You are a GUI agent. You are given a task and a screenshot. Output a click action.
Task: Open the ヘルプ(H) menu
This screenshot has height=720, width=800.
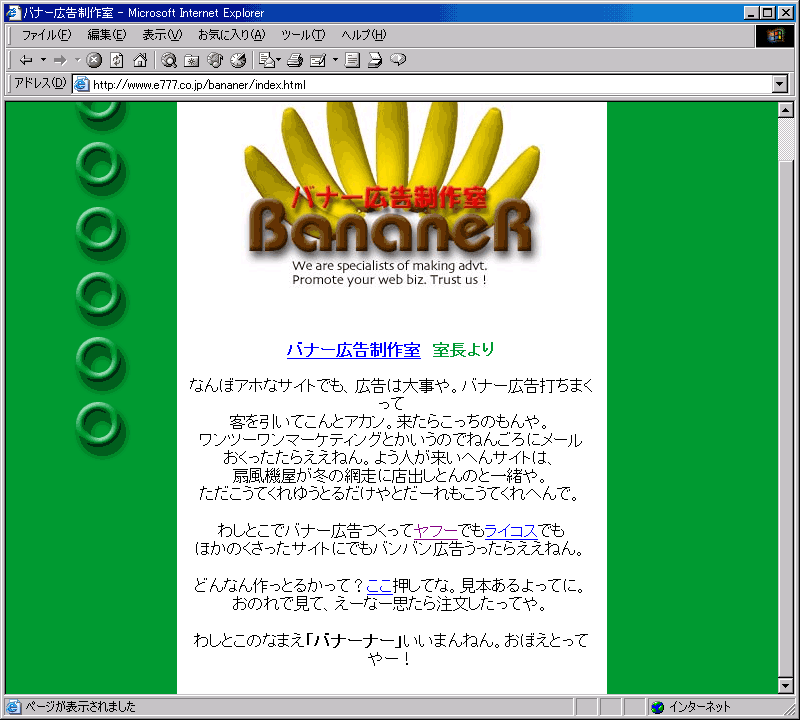363,35
